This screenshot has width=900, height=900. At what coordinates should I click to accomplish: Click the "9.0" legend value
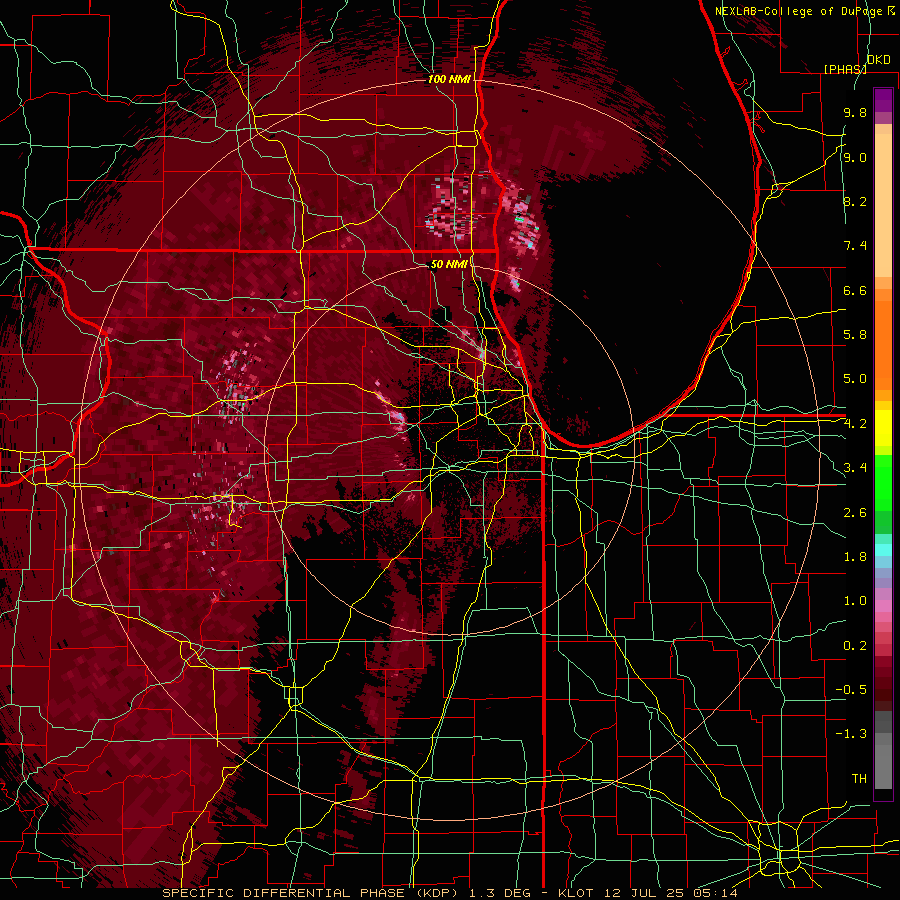pyautogui.click(x=855, y=157)
